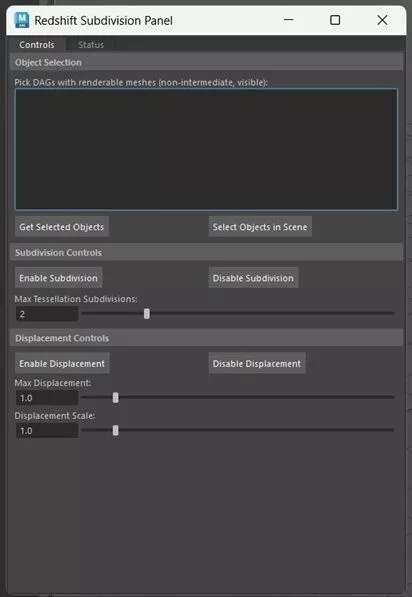
Task: Close the Redshift Subdivision Panel window
Action: tap(382, 20)
